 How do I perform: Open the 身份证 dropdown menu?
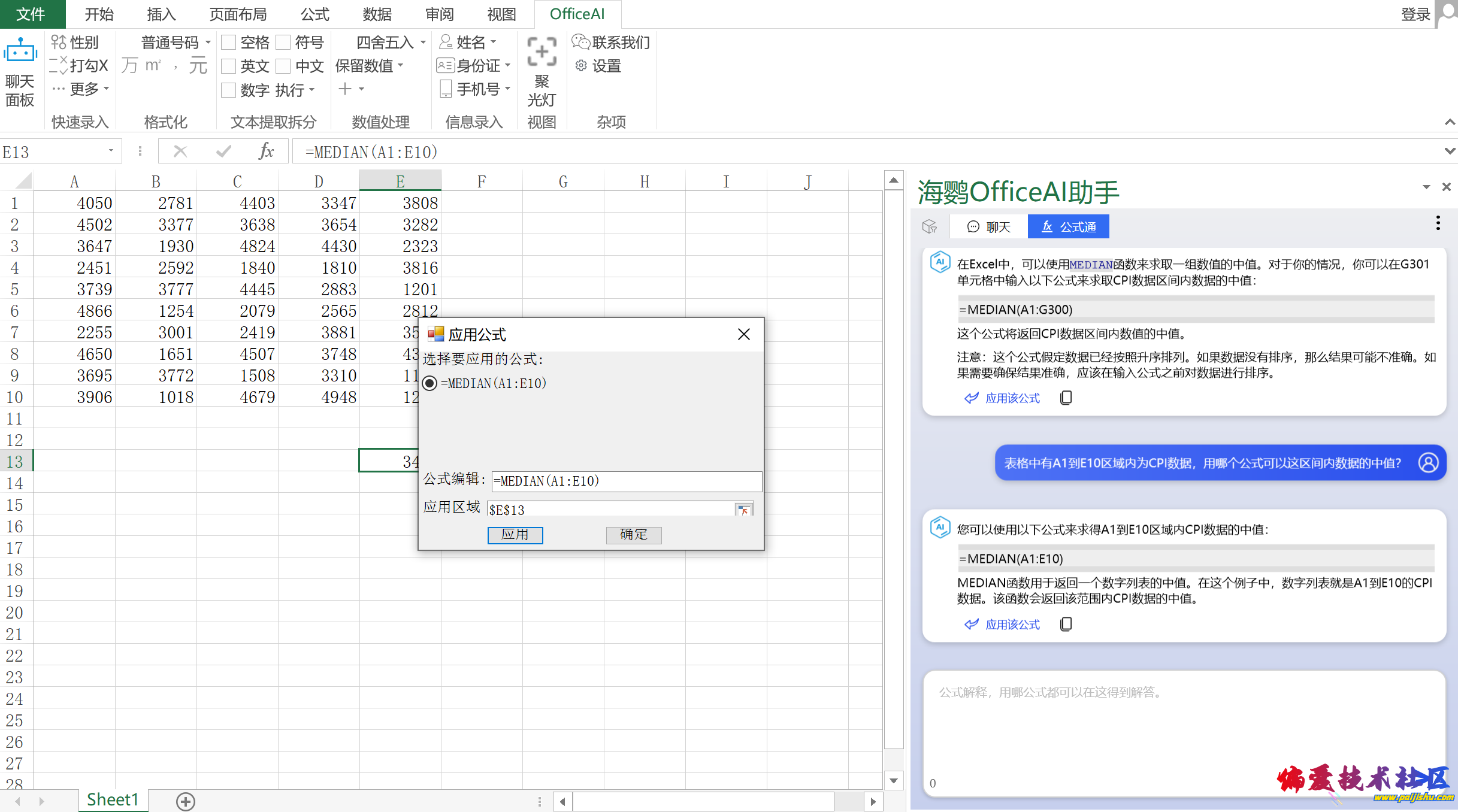tap(507, 66)
